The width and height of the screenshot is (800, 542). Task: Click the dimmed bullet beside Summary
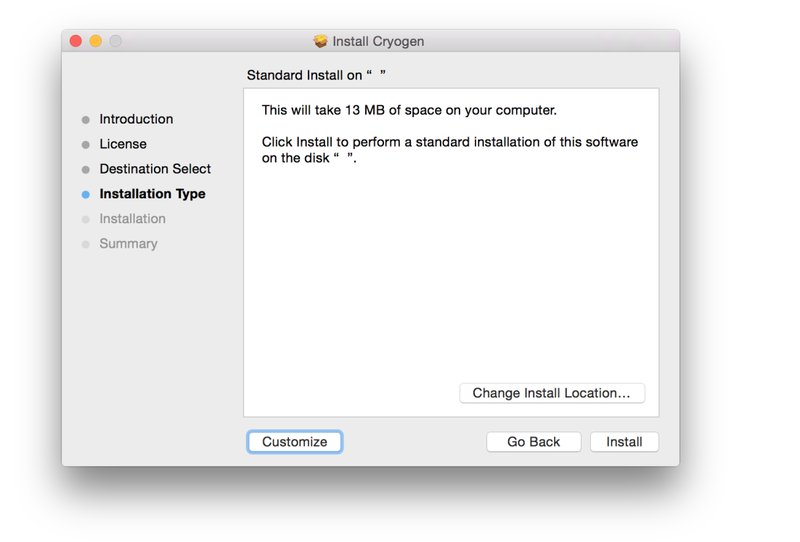pyautogui.click(x=86, y=244)
